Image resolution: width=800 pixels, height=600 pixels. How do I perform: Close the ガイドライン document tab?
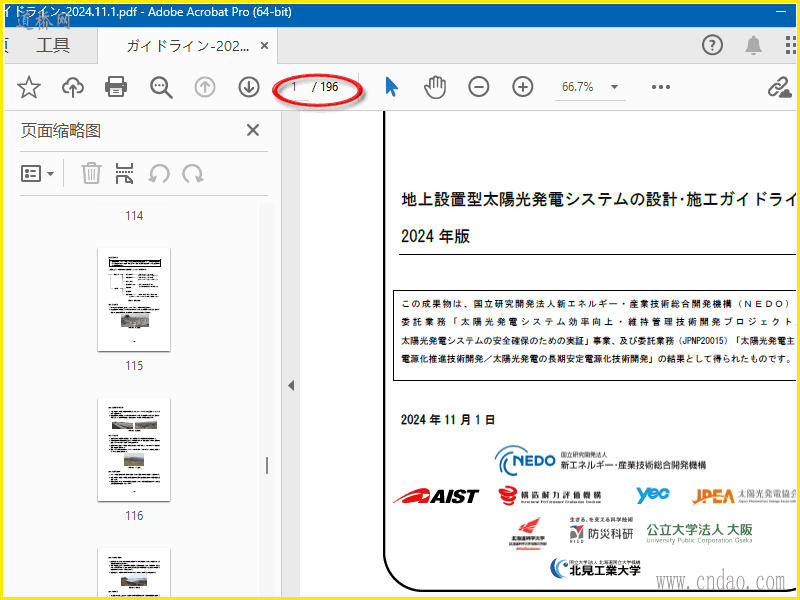tap(264, 46)
